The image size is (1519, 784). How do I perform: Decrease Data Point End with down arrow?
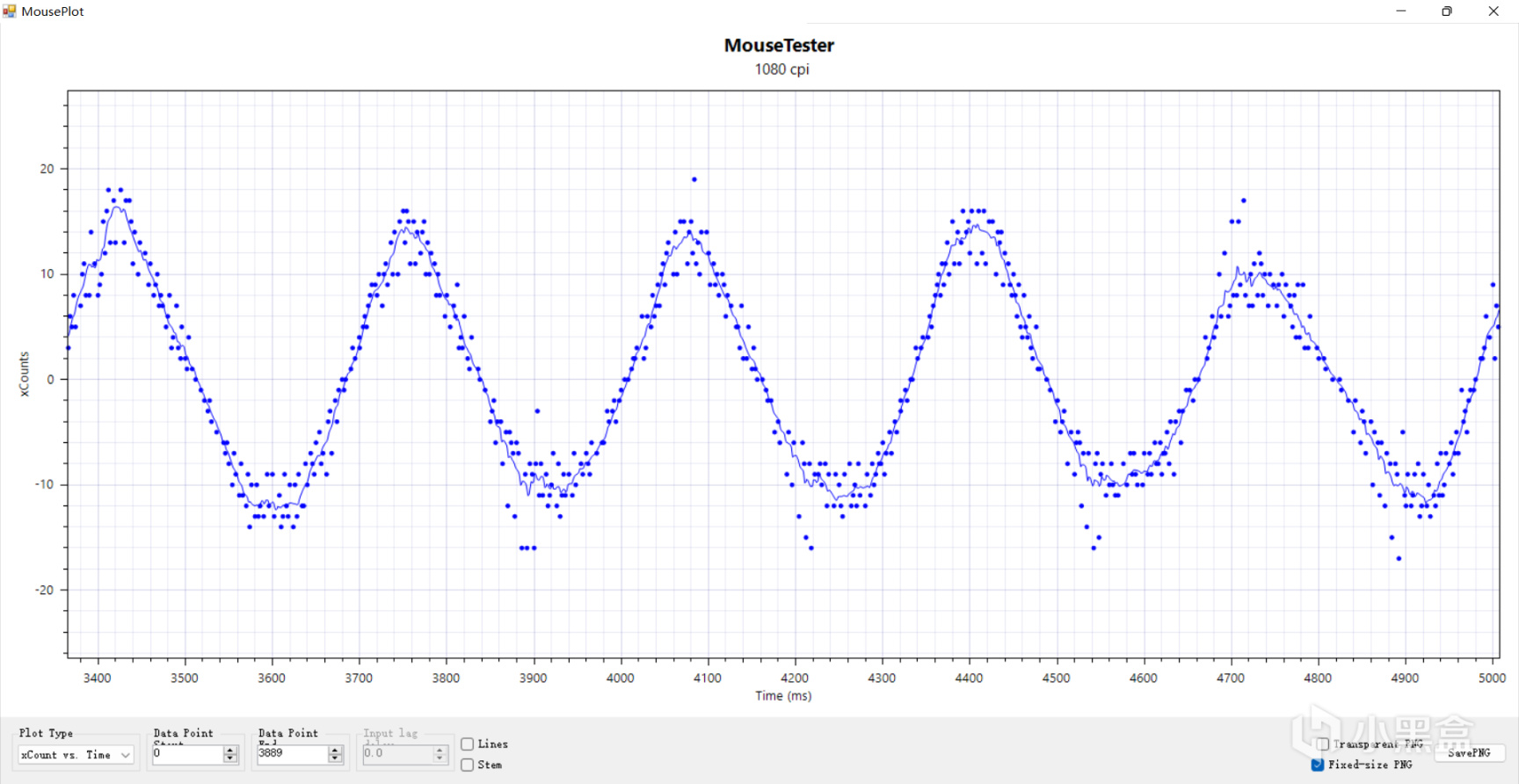coord(335,759)
